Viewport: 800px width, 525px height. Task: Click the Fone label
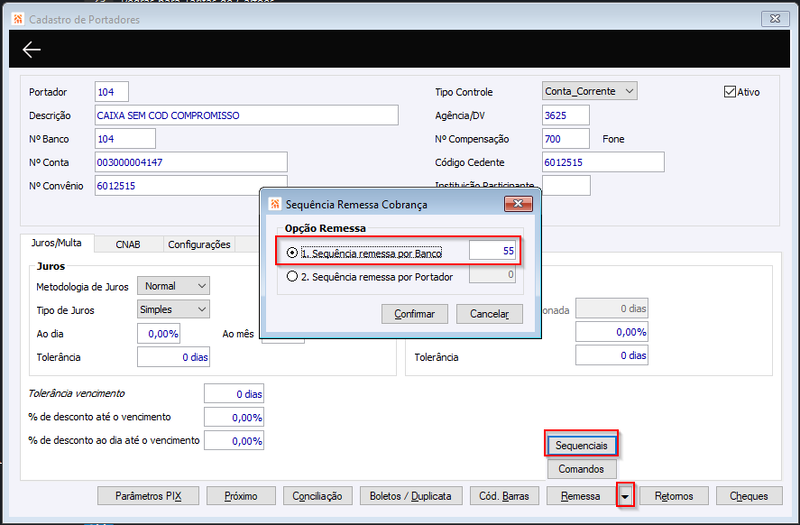[x=613, y=139]
